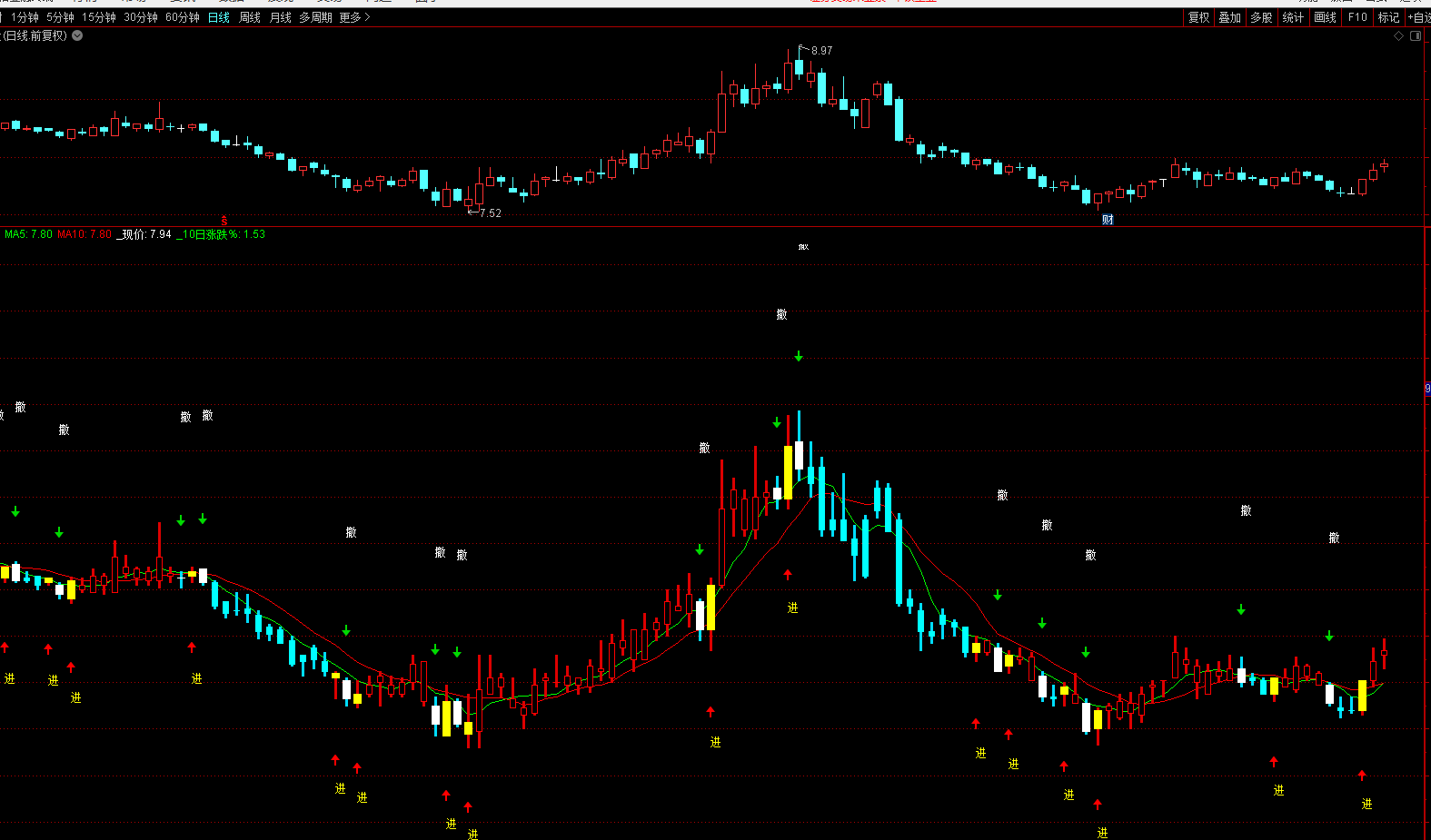The image size is (1431, 840).
Task: Click the 标记 mark button
Action: [1388, 17]
